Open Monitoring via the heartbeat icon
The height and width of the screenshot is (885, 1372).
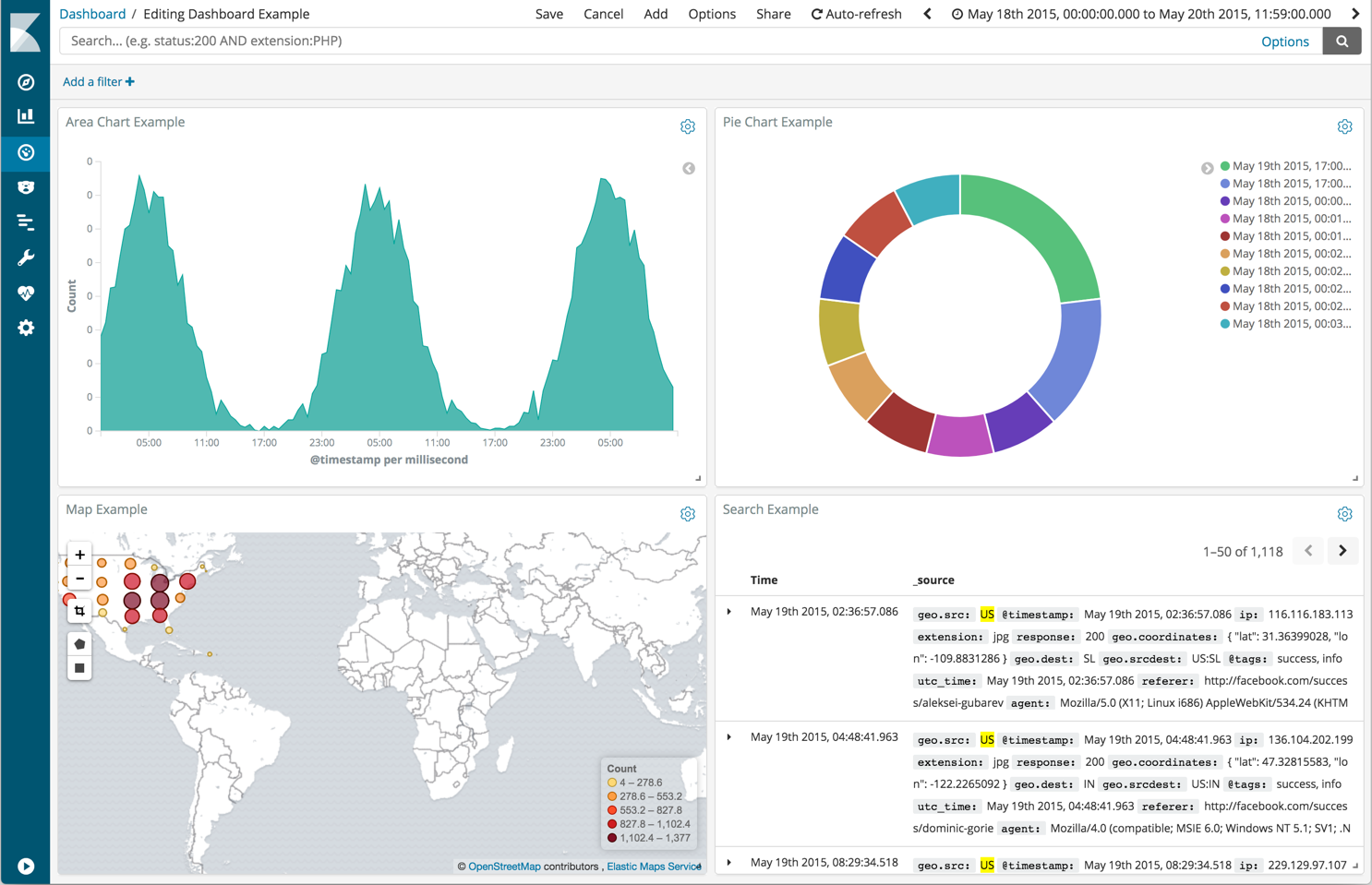pos(25,293)
